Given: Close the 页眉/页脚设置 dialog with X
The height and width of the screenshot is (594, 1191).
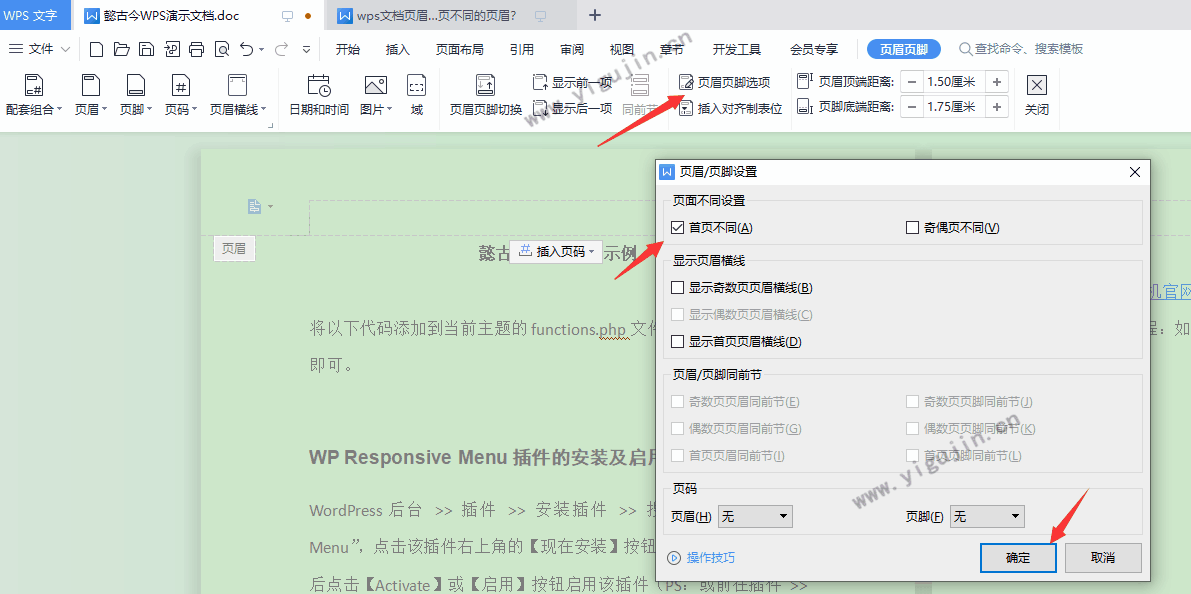Looking at the screenshot, I should (x=1135, y=172).
